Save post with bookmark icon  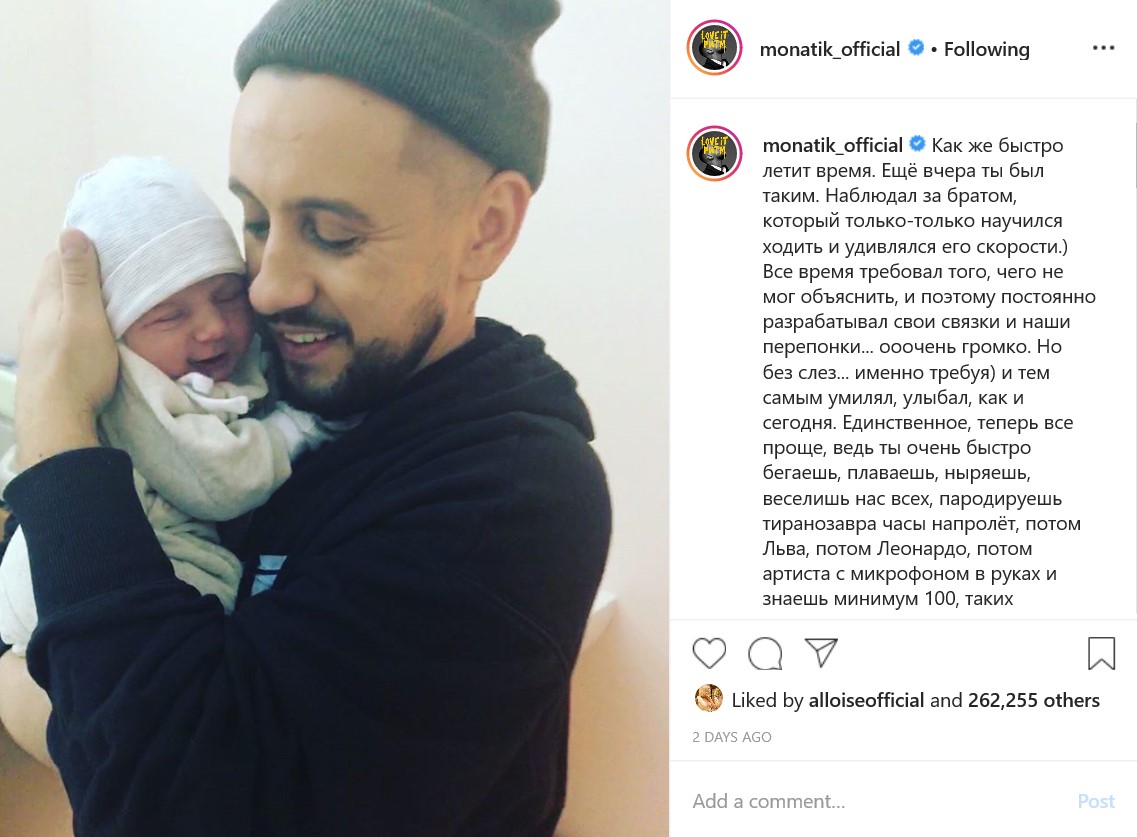coord(1101,653)
